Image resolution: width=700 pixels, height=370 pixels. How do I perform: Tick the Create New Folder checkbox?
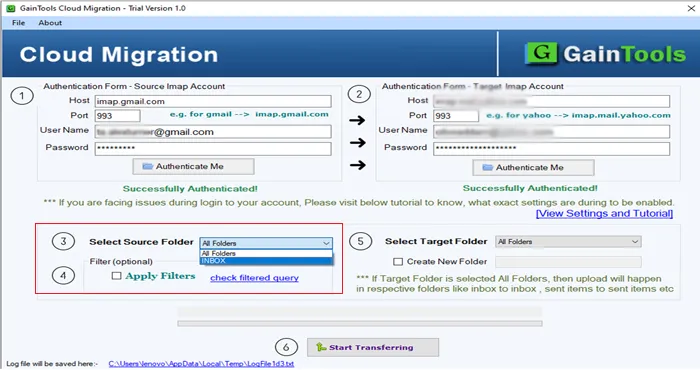click(398, 262)
